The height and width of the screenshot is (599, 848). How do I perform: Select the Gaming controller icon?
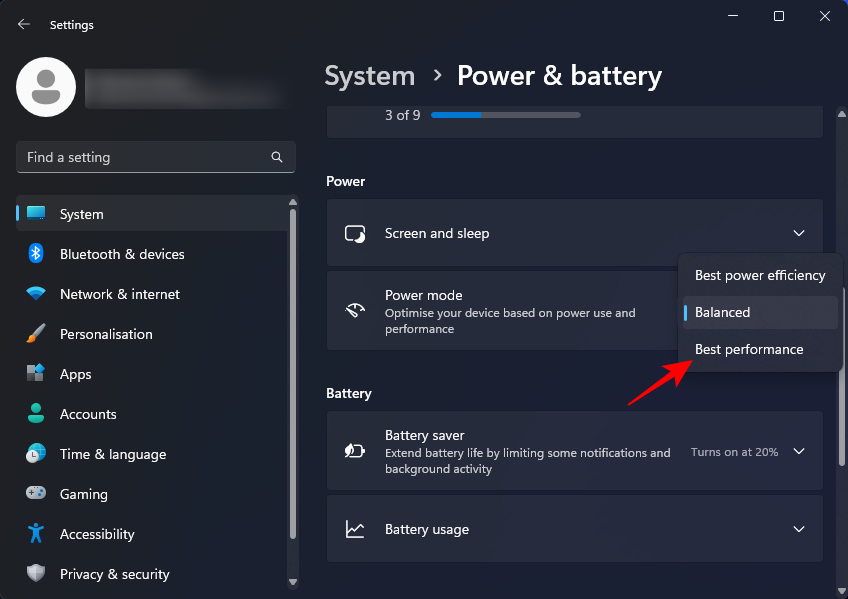tap(33, 494)
